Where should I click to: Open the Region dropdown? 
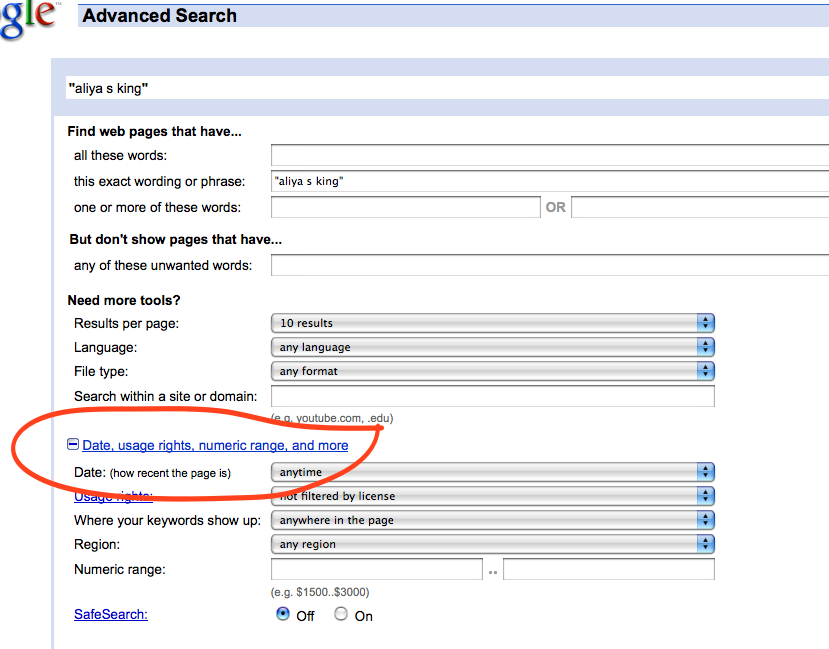(x=492, y=544)
